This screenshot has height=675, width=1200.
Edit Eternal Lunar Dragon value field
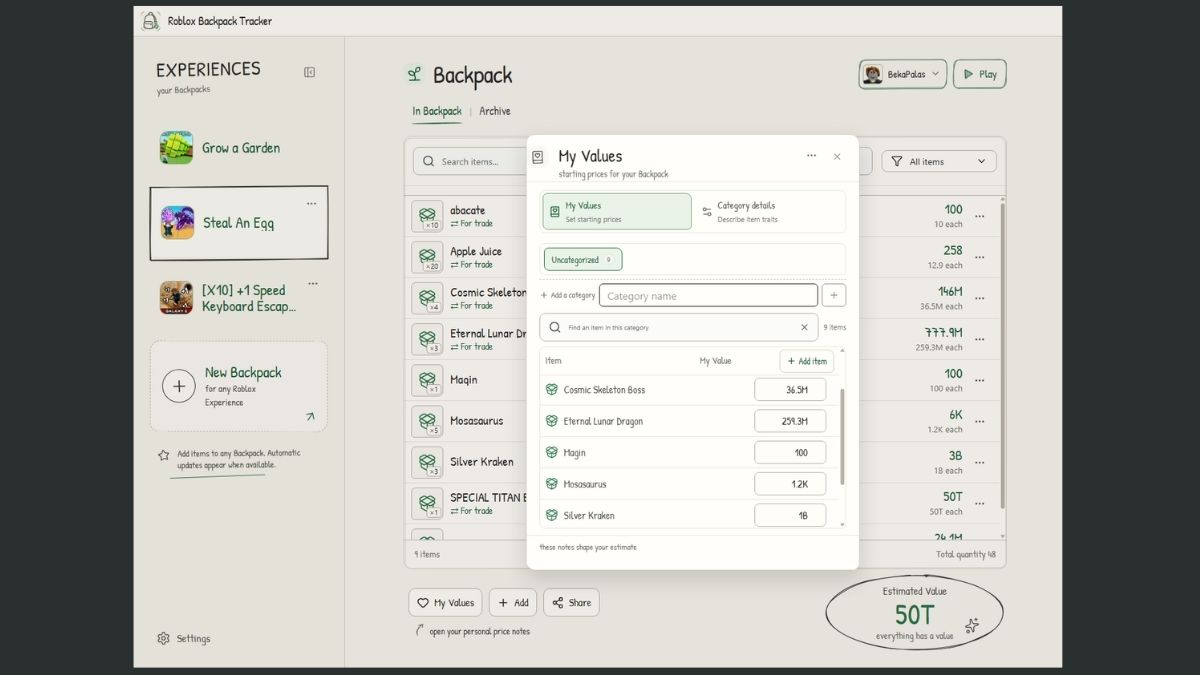point(790,421)
